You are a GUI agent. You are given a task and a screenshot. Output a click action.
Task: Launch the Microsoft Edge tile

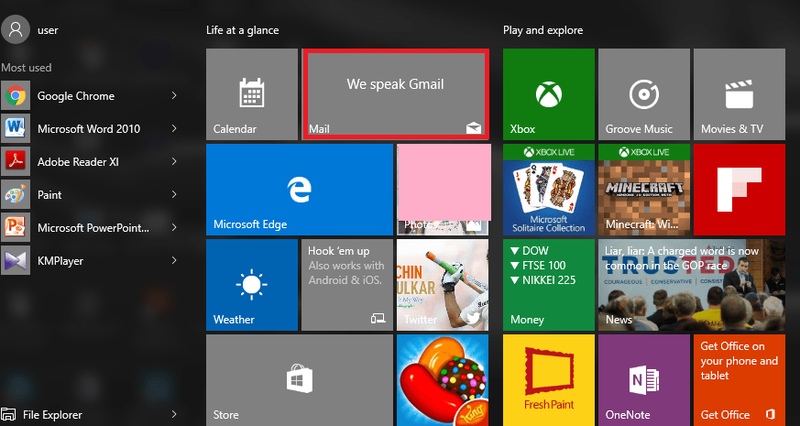tap(299, 189)
